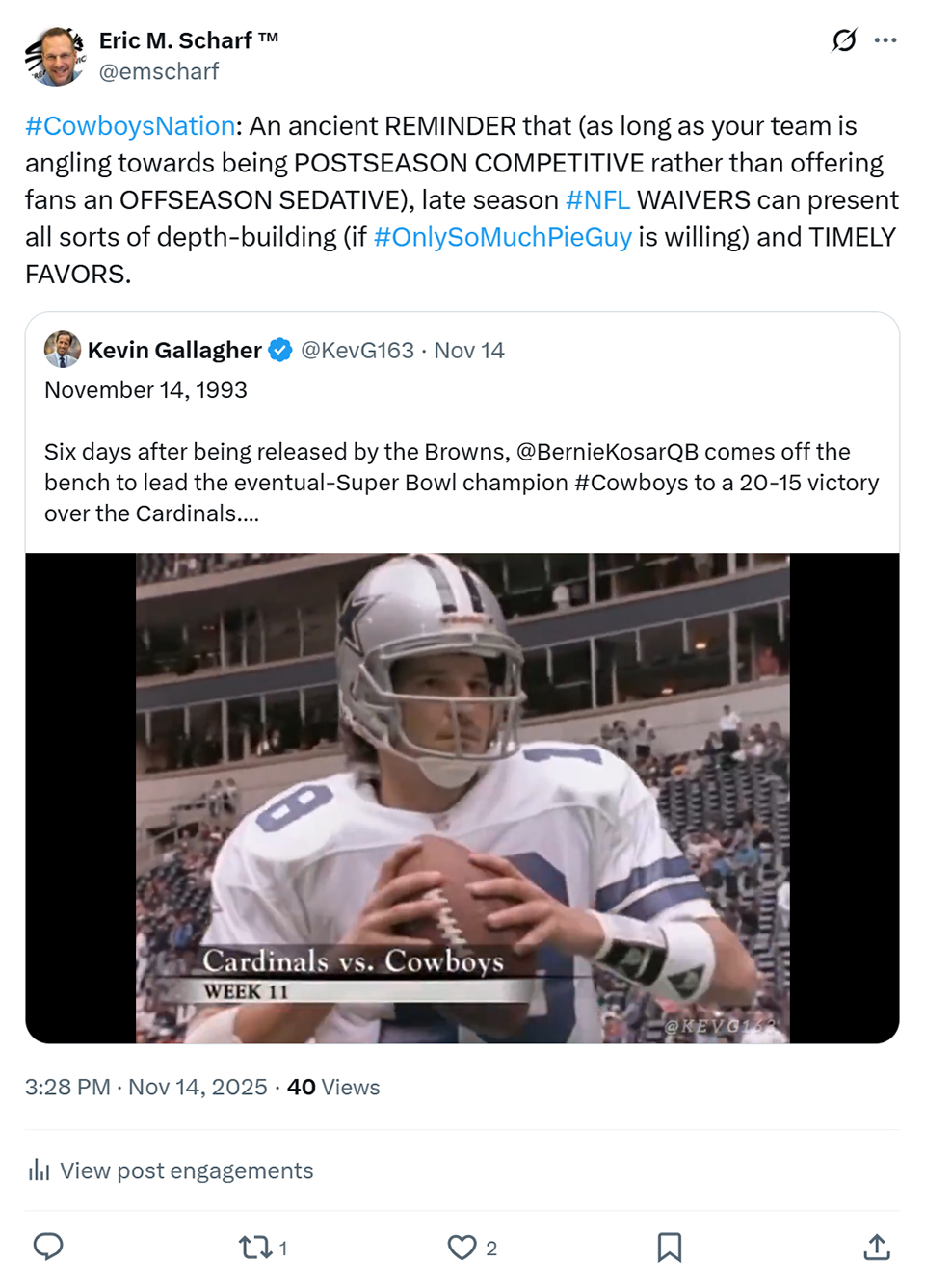
Task: Bookmark this post
Action: [x=669, y=1248]
